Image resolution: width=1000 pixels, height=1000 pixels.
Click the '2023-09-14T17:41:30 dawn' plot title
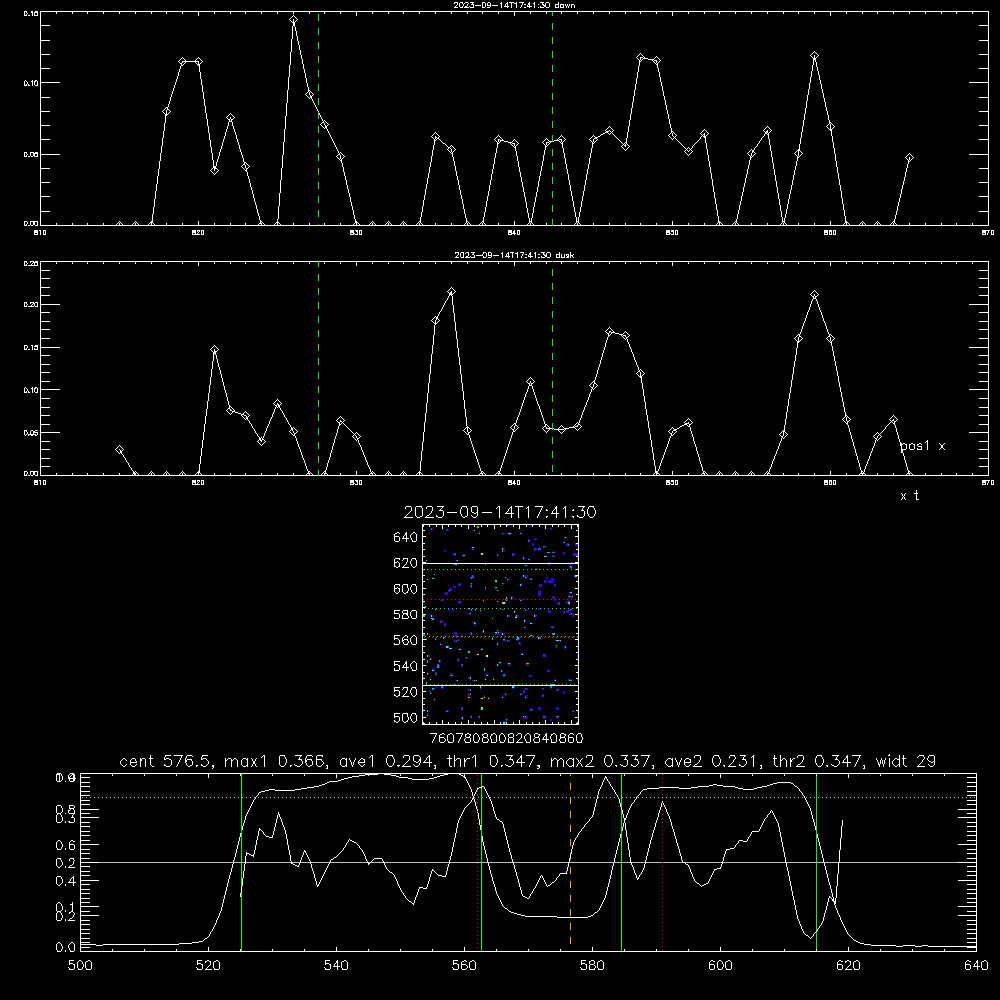pyautogui.click(x=514, y=5)
